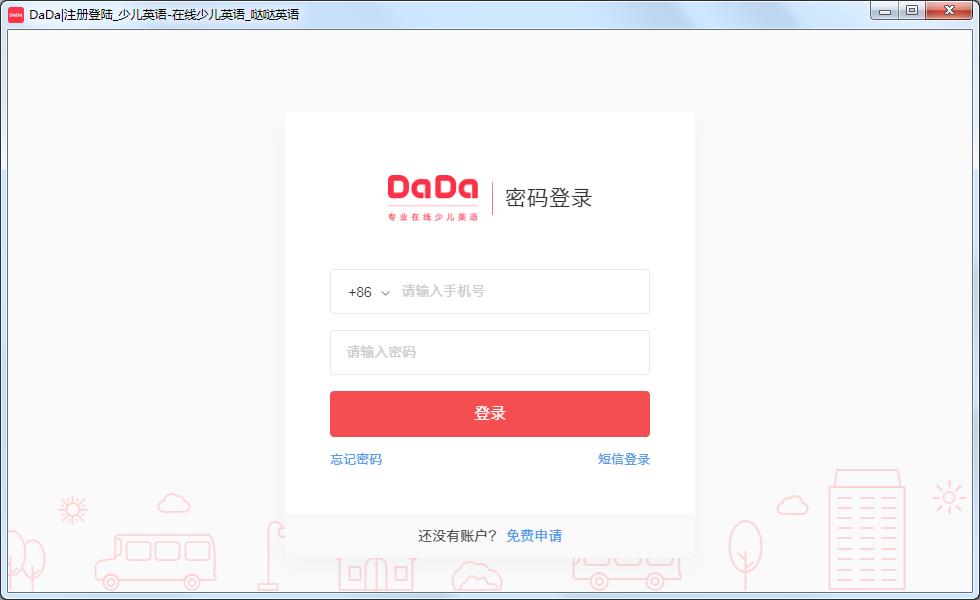
Task: Click the DaDa app icon in title bar
Action: 16,14
